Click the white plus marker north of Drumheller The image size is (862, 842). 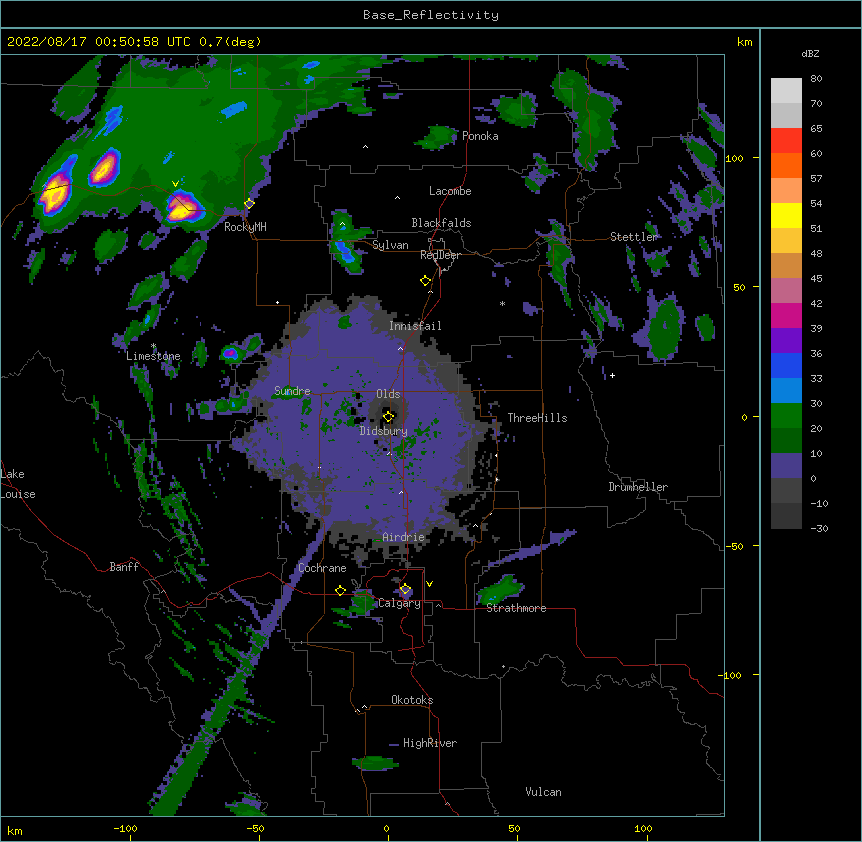[x=612, y=375]
